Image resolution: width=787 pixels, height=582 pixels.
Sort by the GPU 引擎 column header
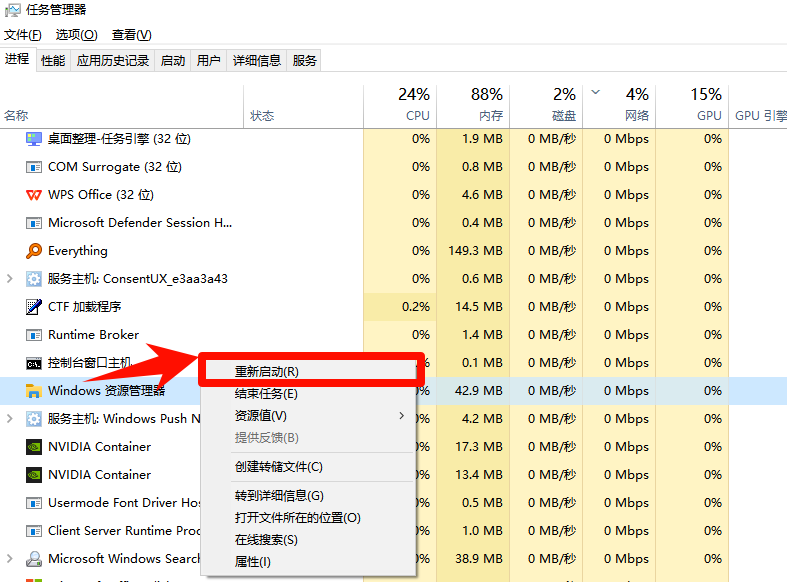coord(758,106)
